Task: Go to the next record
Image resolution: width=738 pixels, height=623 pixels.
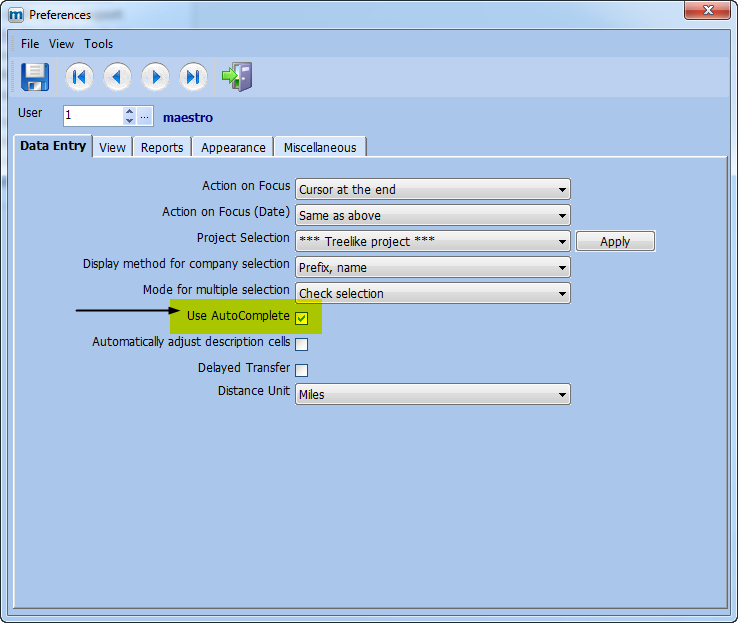Action: 155,77
